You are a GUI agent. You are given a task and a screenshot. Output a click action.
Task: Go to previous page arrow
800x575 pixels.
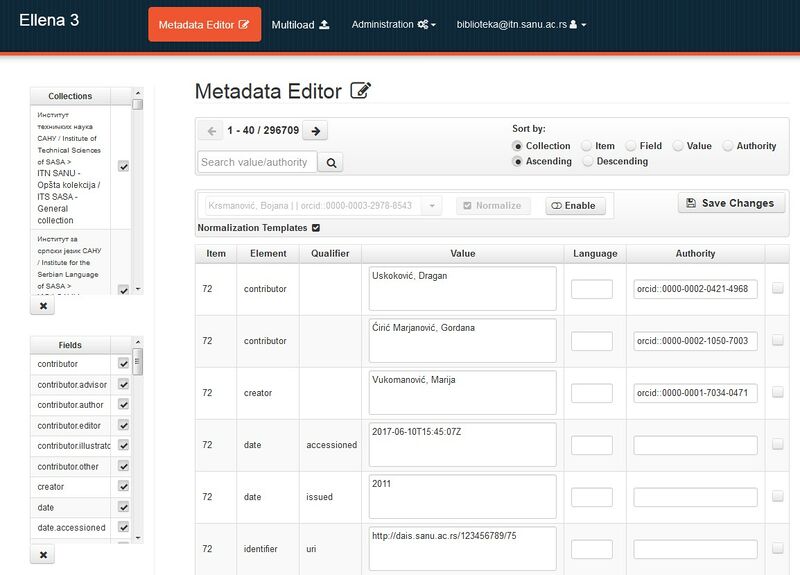coord(210,131)
